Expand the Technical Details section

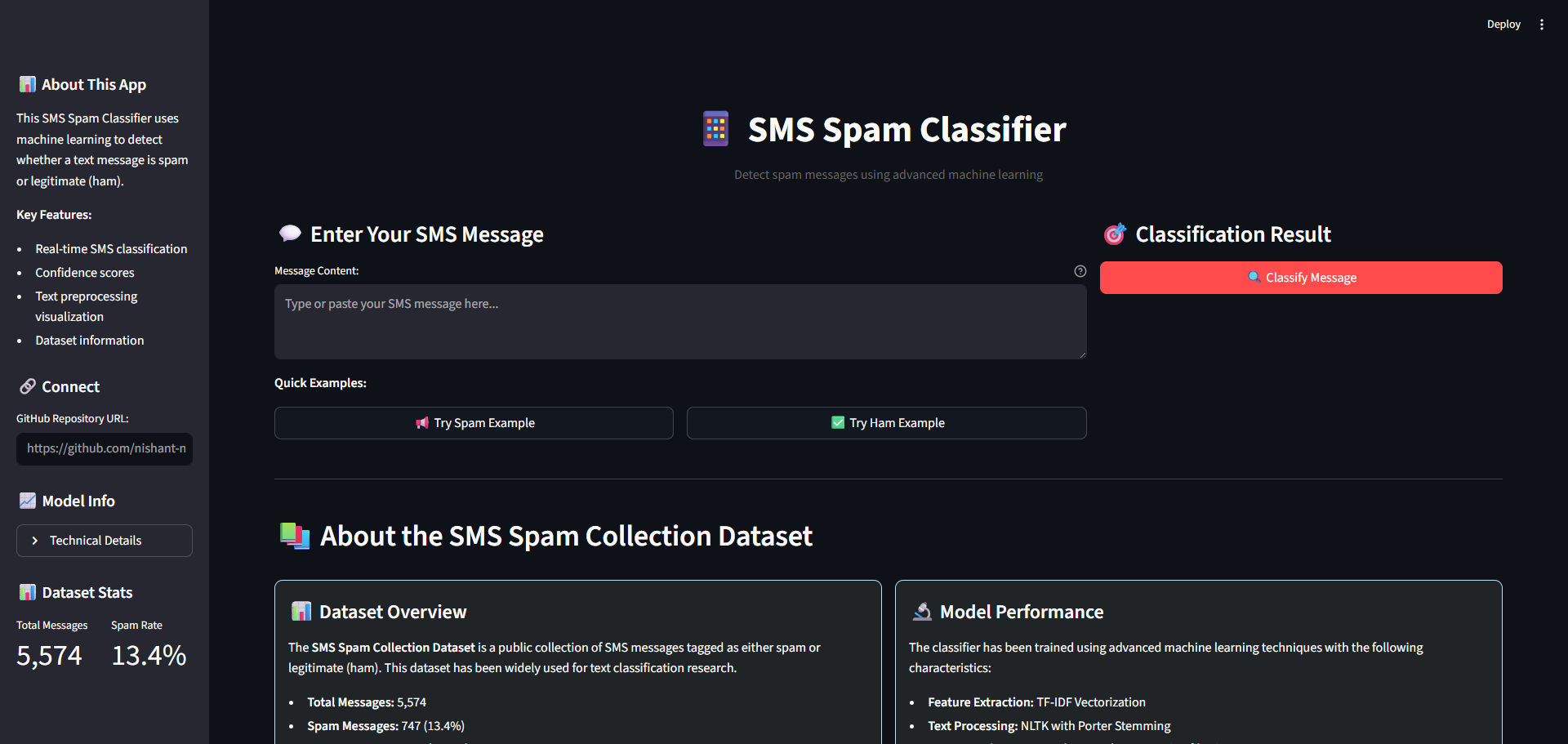pos(104,540)
